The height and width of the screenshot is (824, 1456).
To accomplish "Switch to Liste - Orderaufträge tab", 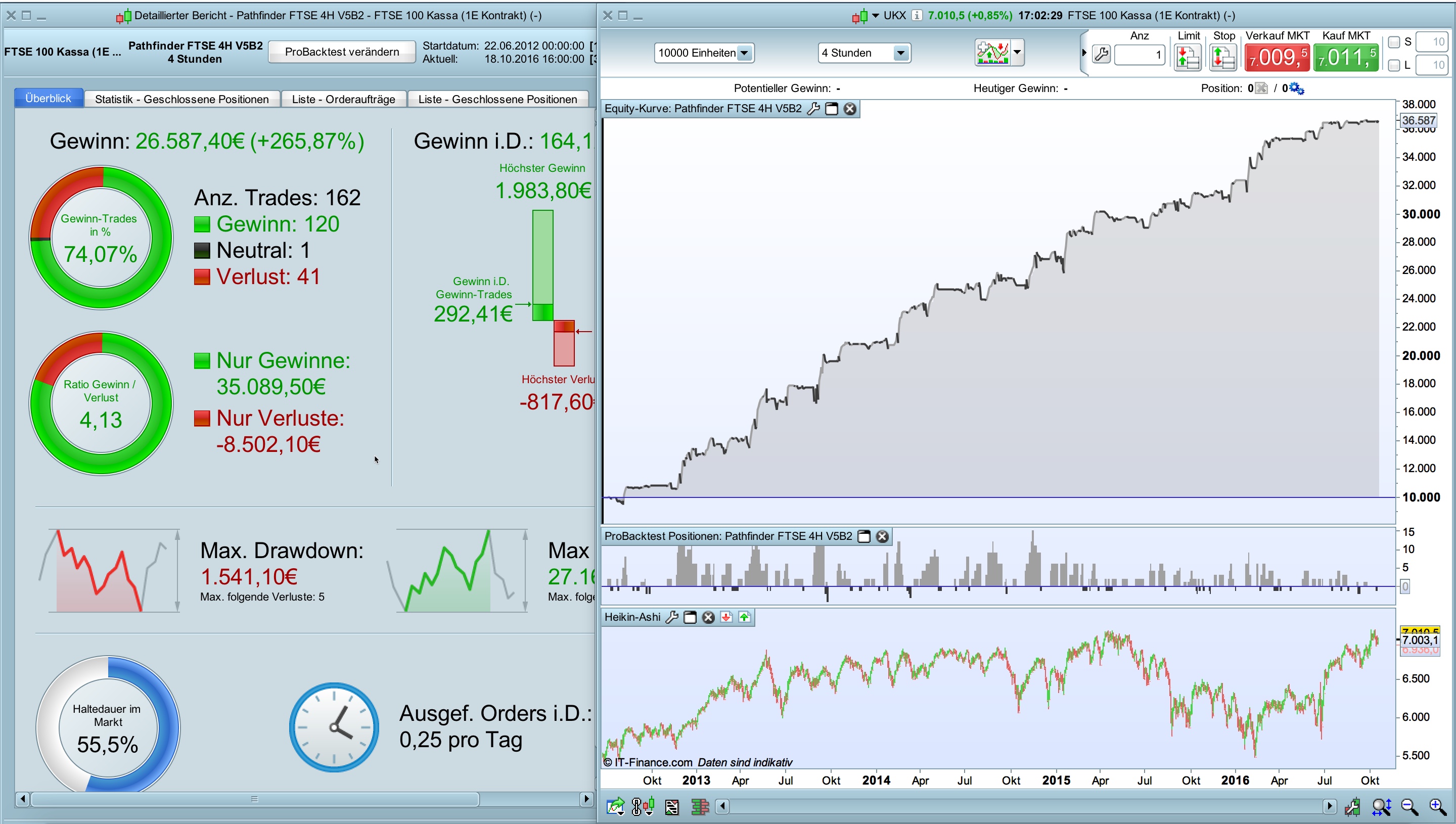I will click(x=343, y=99).
